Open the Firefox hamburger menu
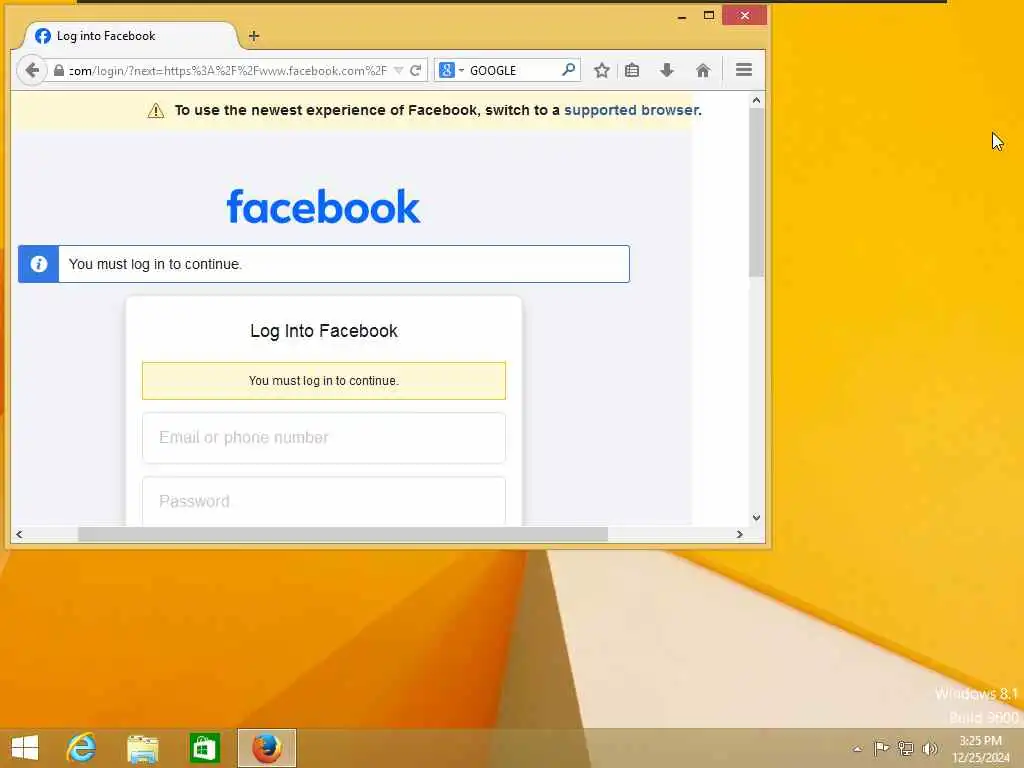 [744, 70]
